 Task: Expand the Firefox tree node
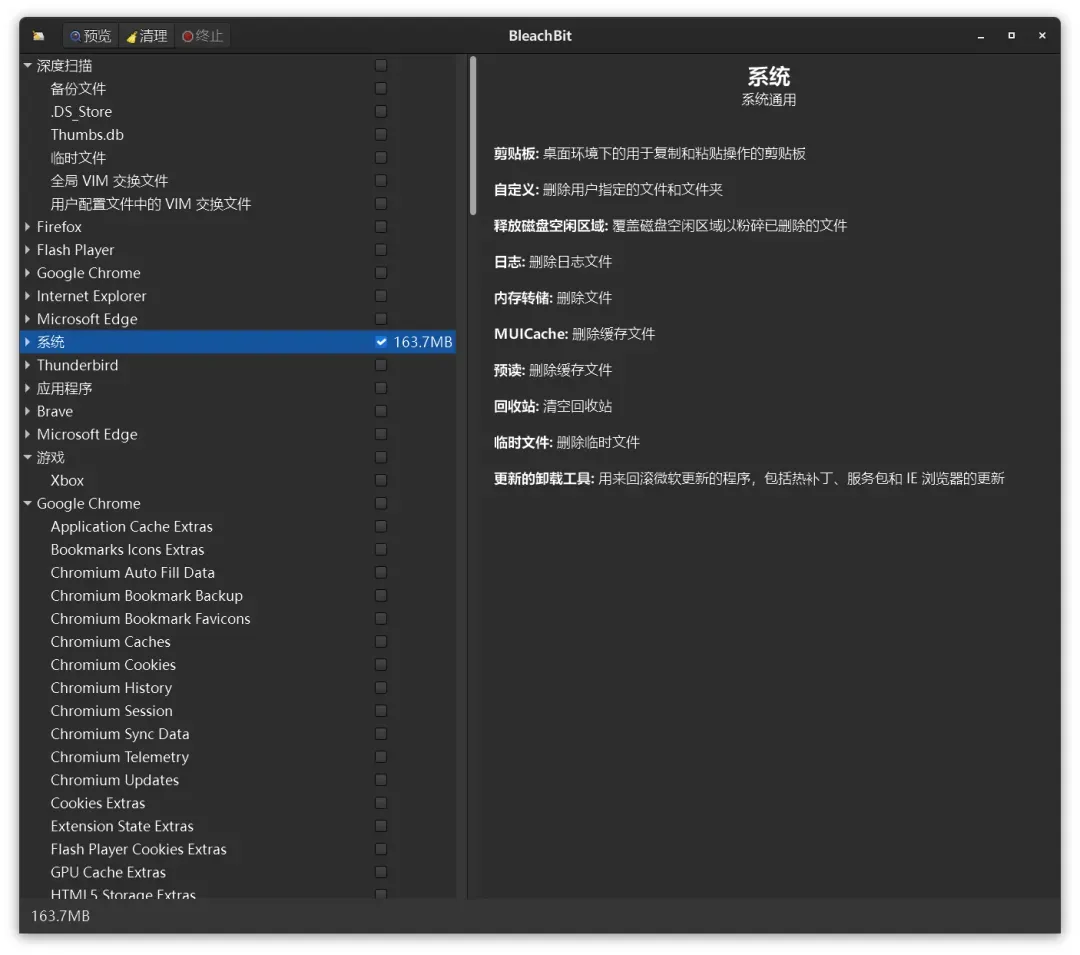pos(28,227)
